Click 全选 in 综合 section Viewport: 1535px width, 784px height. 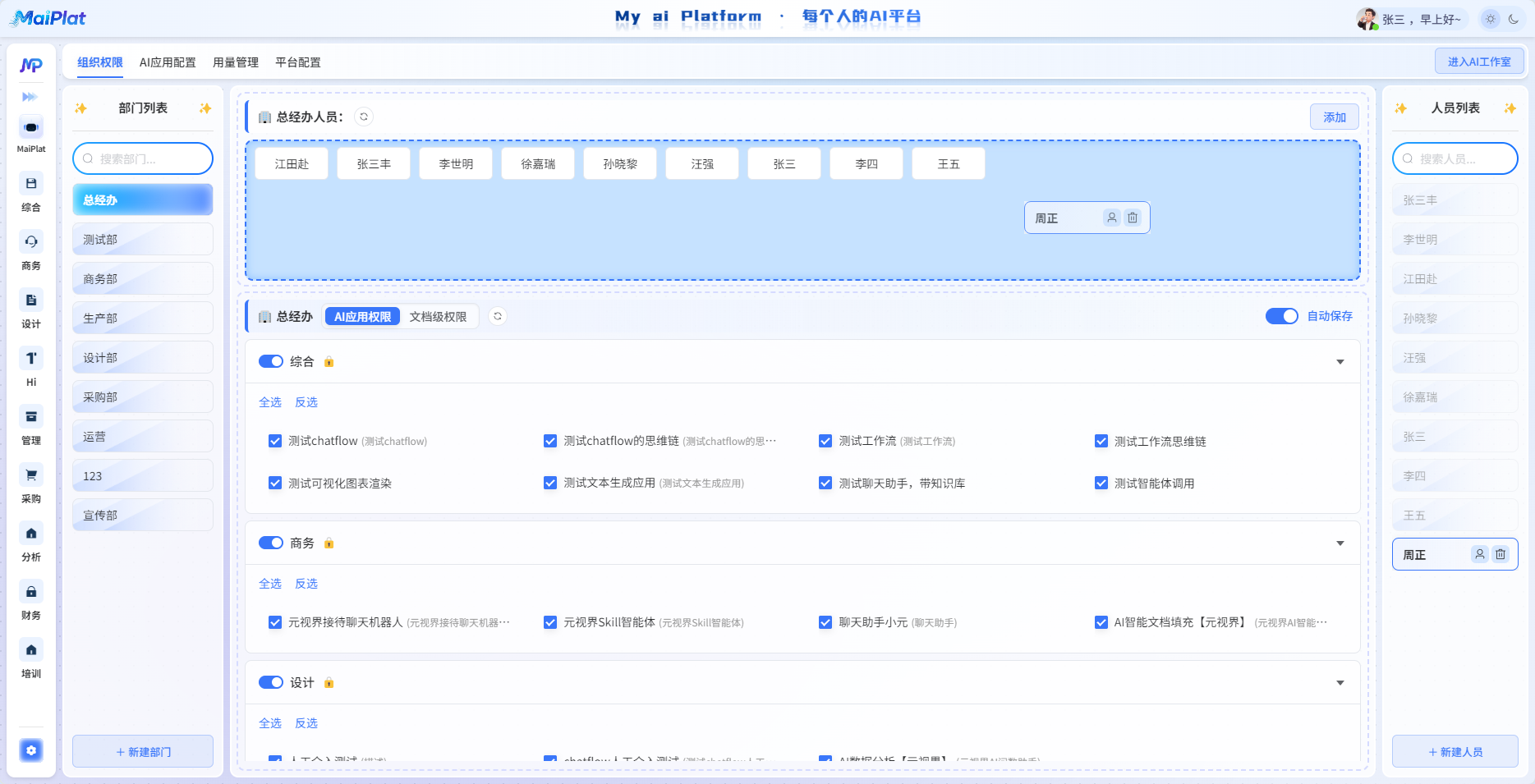pyautogui.click(x=270, y=402)
